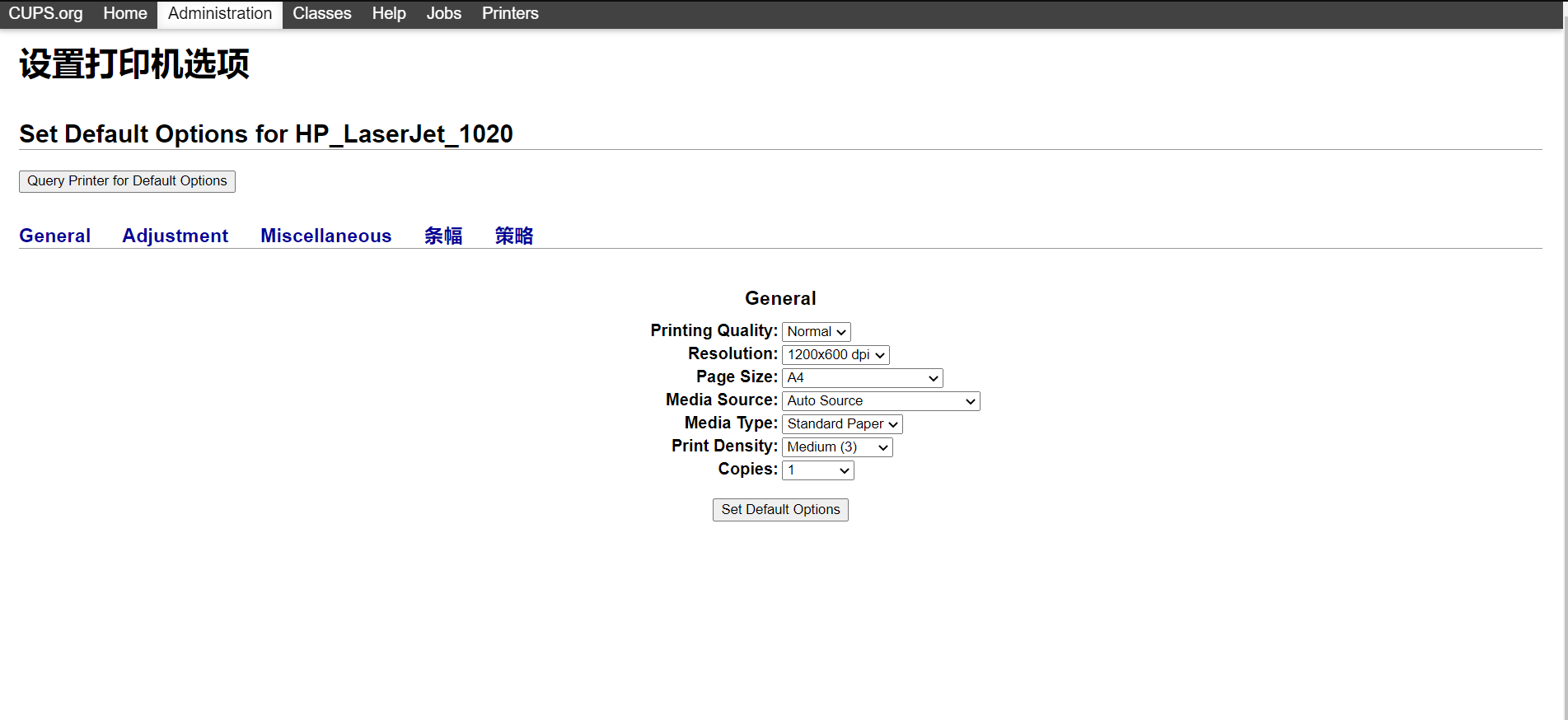Select the Administration tab
This screenshot has width=1568, height=720.
tap(220, 13)
